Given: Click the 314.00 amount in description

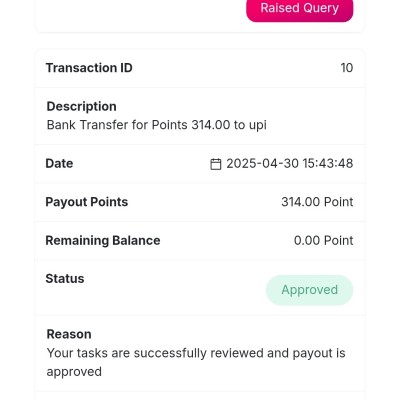Looking at the screenshot, I should click(211, 125).
